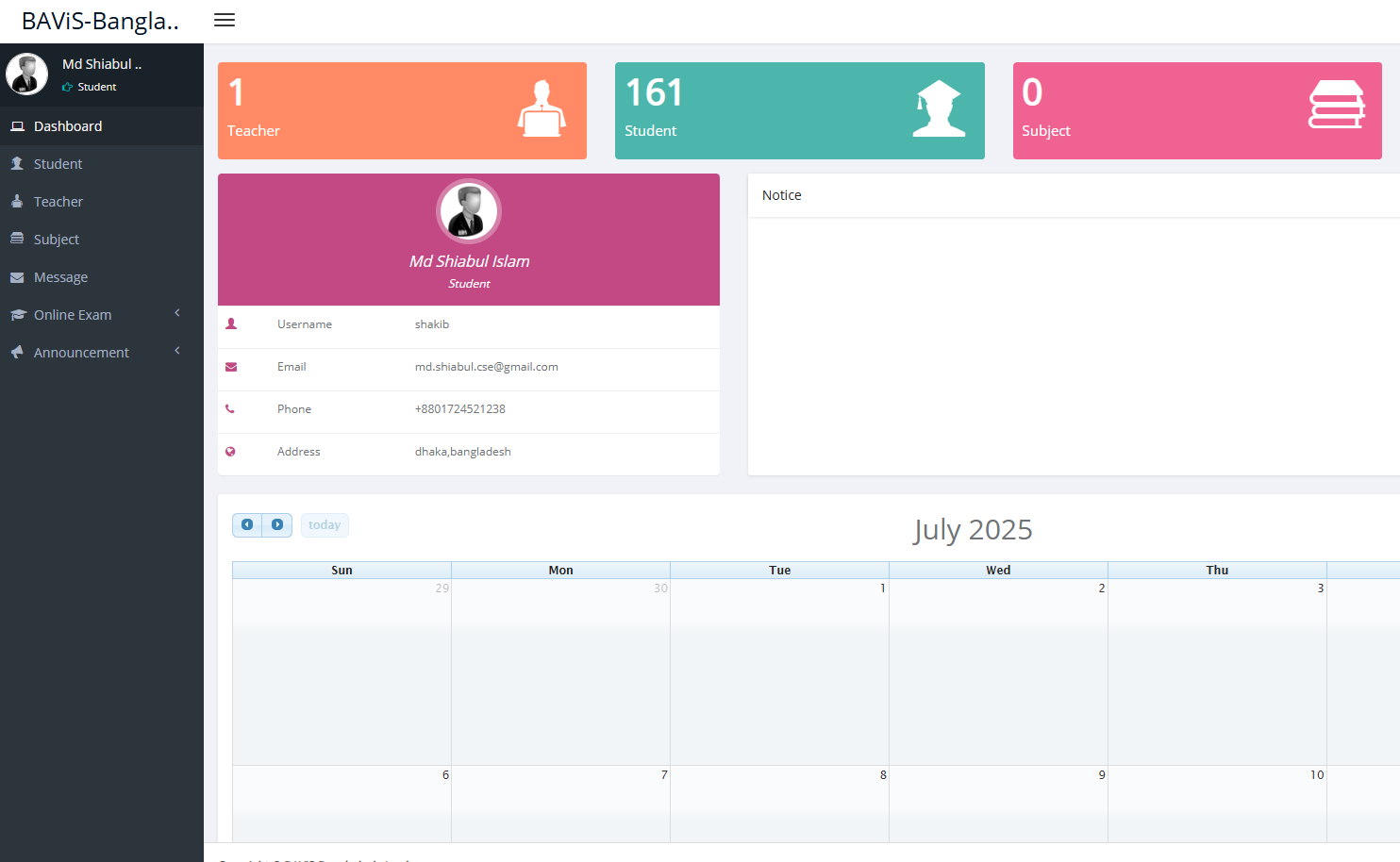This screenshot has width=1400, height=862.
Task: Click Md Shiabul Islam profile picture
Action: [x=469, y=211]
